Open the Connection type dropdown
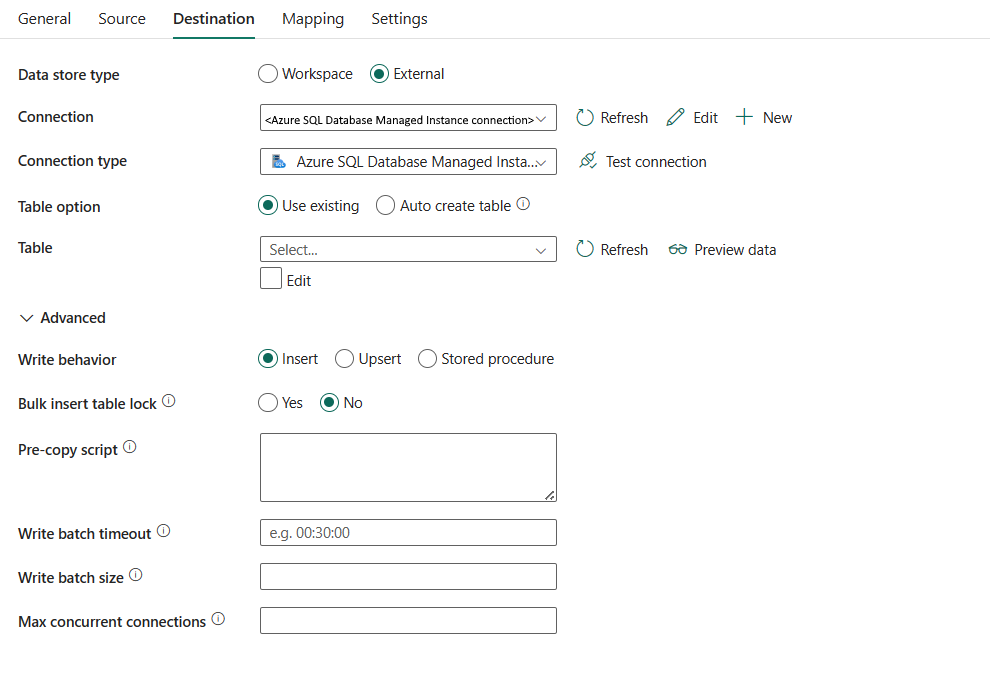This screenshot has width=990, height=673. coord(408,162)
